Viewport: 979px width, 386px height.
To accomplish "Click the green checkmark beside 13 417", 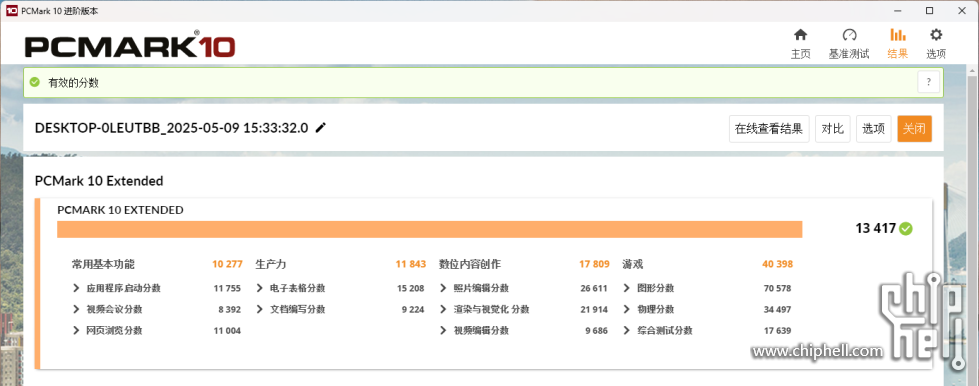I will [906, 229].
